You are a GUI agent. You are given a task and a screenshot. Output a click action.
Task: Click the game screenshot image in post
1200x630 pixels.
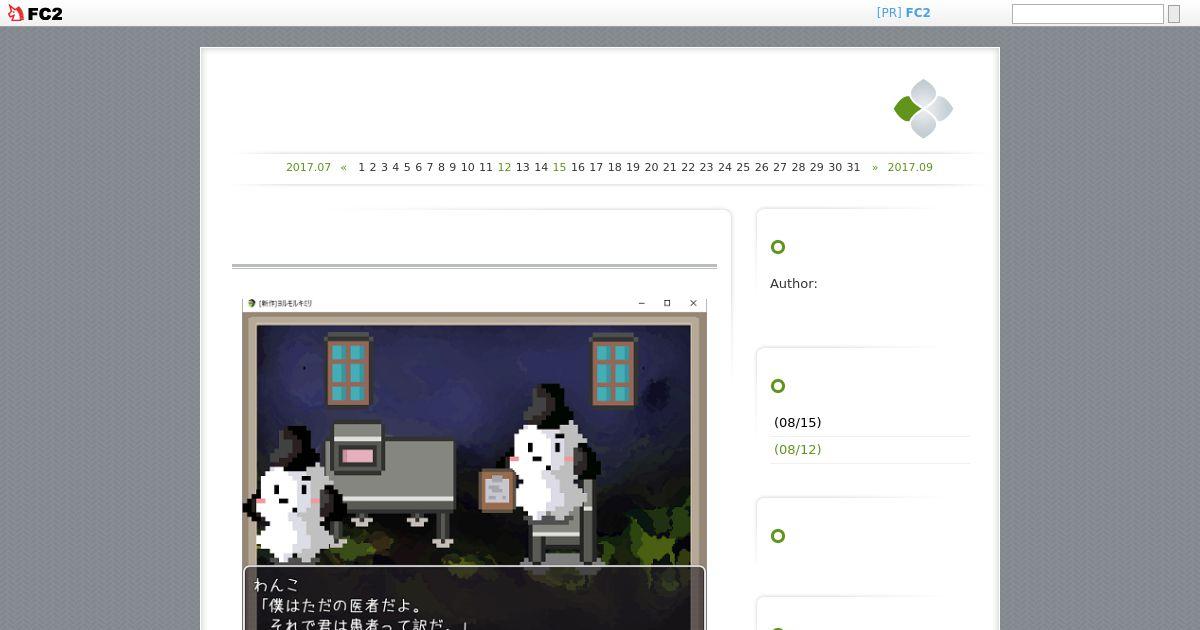(474, 464)
